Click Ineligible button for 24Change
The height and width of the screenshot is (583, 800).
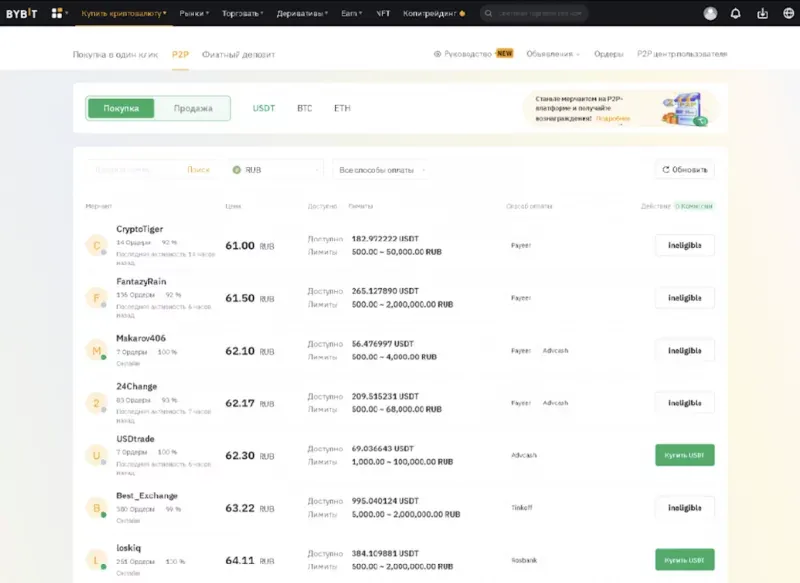[685, 403]
